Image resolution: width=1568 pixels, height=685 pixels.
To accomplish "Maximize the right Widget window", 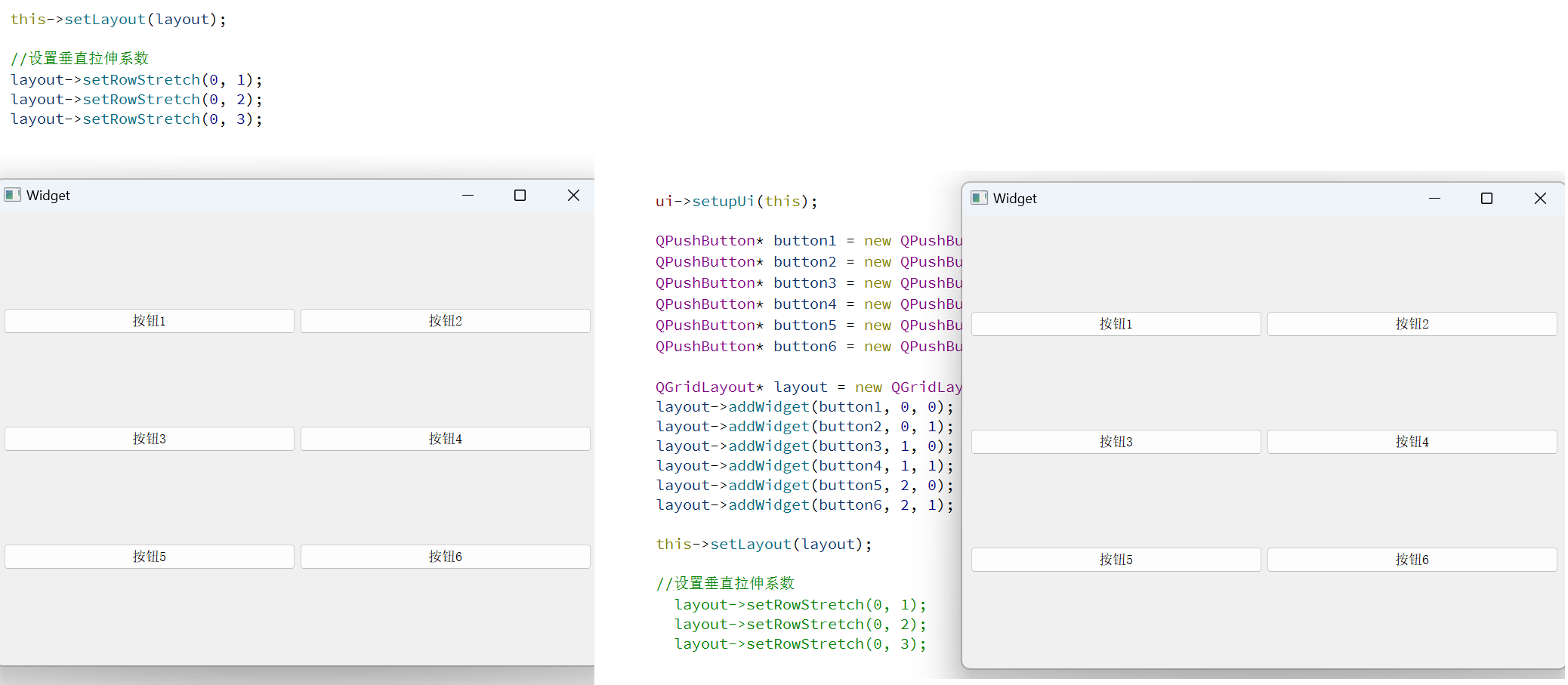I will (x=1486, y=198).
